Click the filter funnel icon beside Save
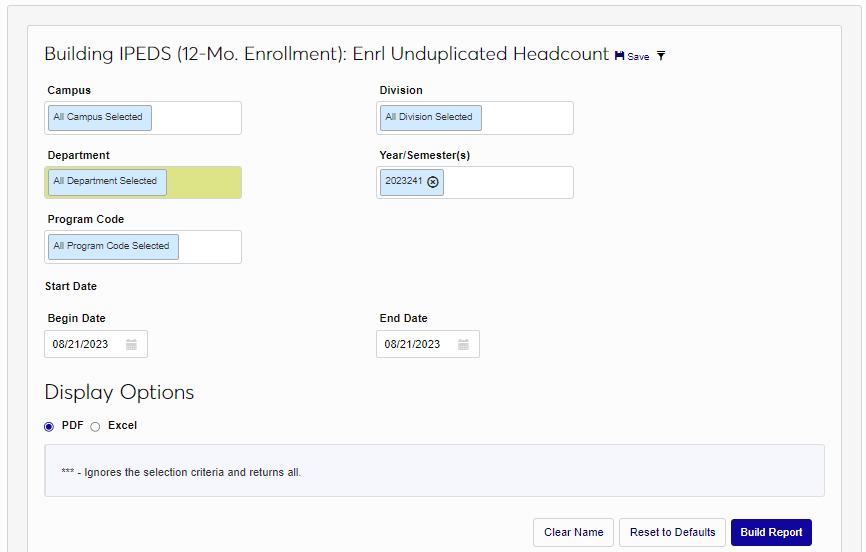This screenshot has height=552, width=866. pos(661,56)
